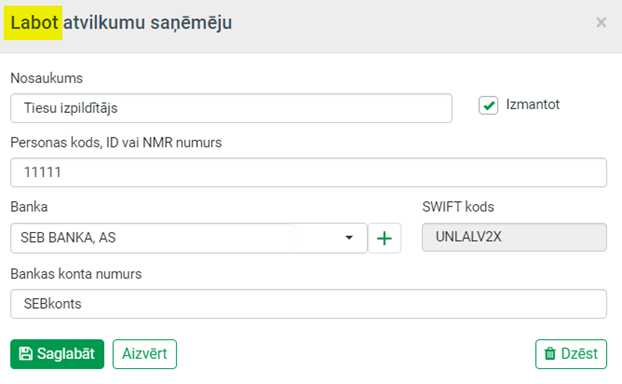
Task: Click the Nosaukums label
Action: (x=46, y=78)
